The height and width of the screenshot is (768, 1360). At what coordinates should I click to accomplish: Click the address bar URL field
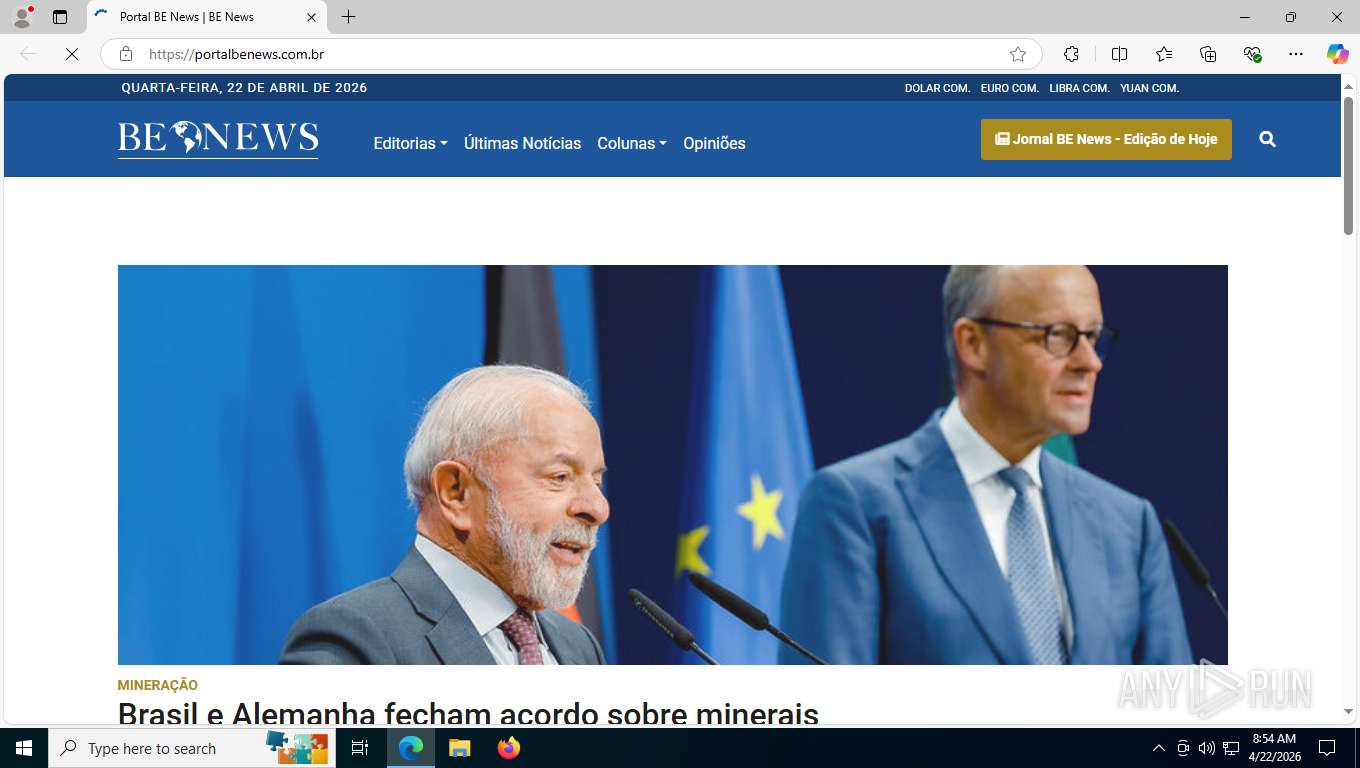coord(570,54)
